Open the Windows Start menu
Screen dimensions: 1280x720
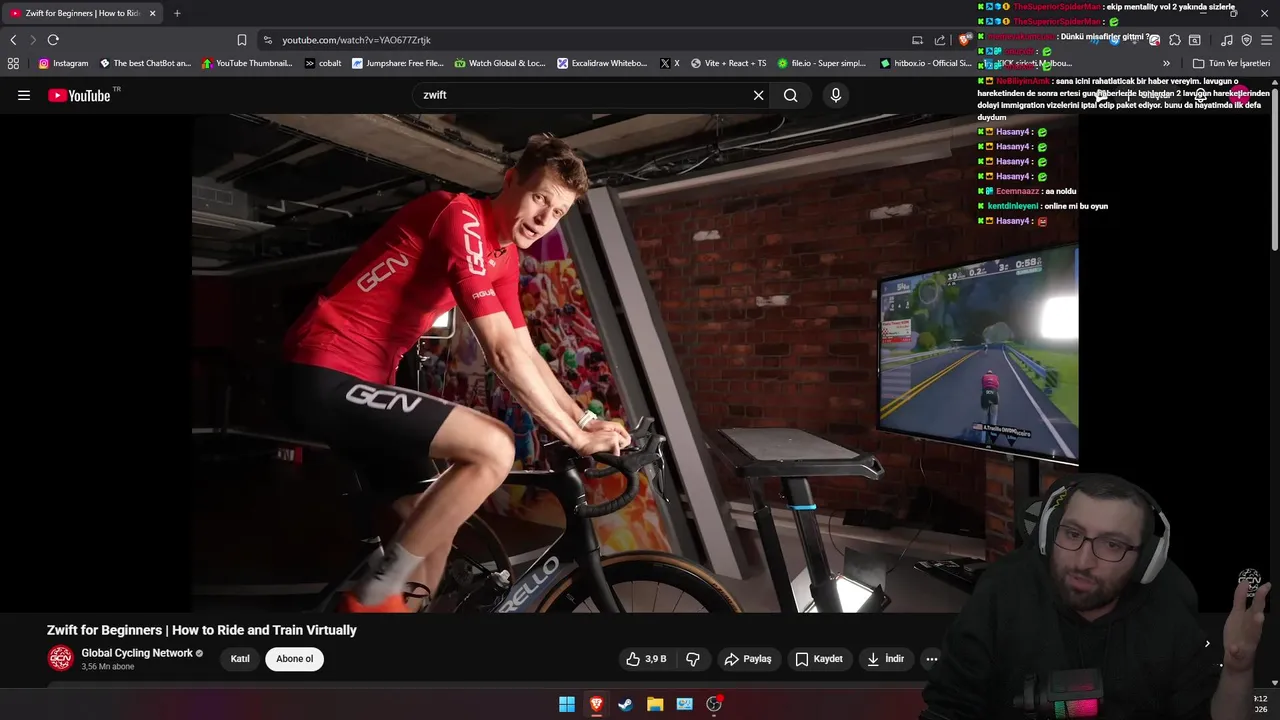567,704
